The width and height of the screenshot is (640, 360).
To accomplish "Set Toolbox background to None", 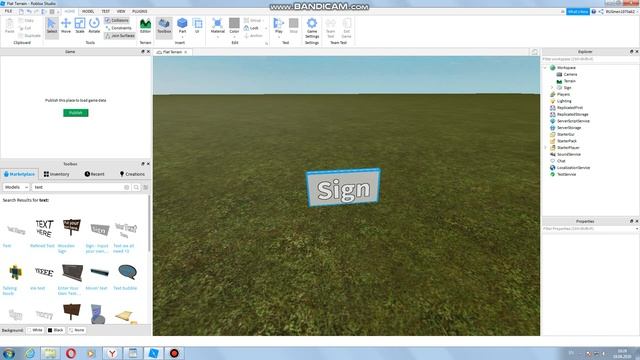I will coord(76,330).
